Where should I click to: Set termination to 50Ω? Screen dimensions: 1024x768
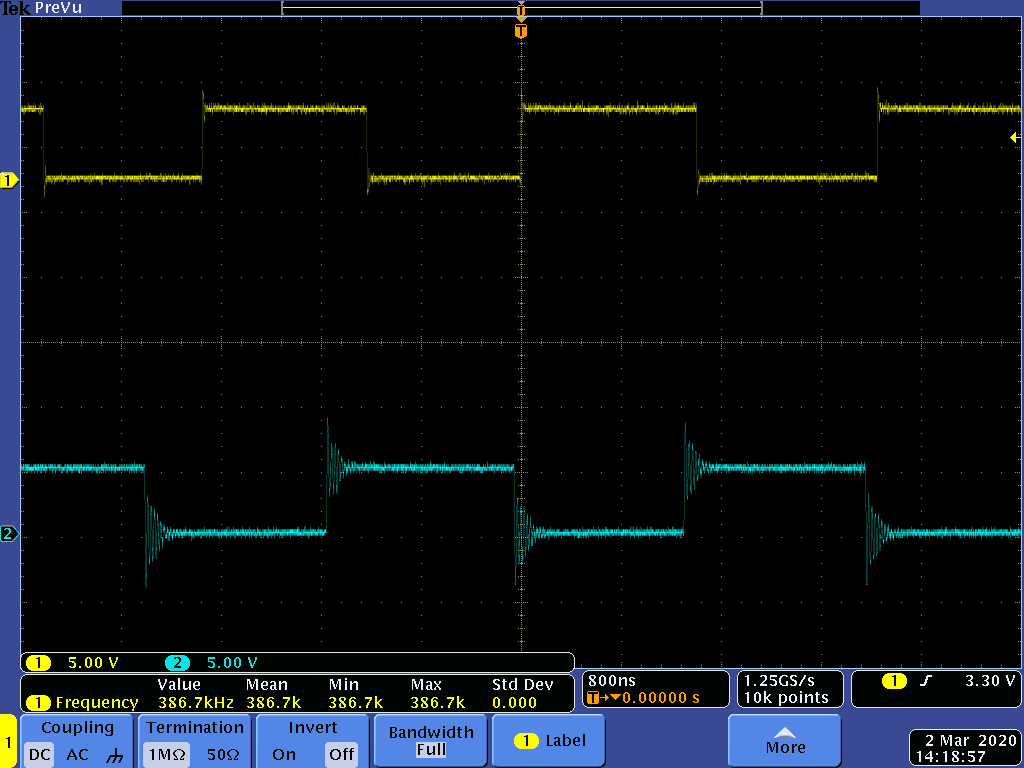[x=223, y=754]
